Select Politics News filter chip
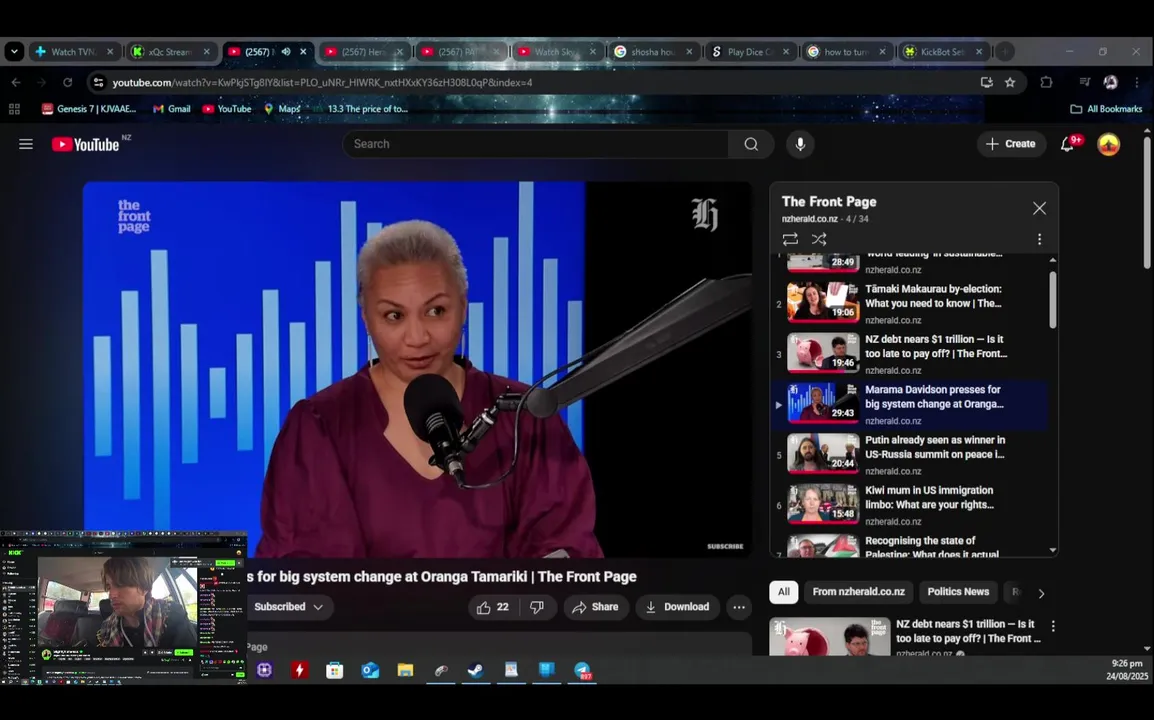 tap(957, 592)
